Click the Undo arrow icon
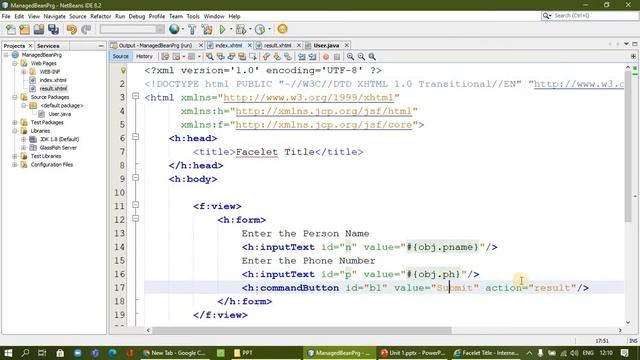 coord(72,29)
